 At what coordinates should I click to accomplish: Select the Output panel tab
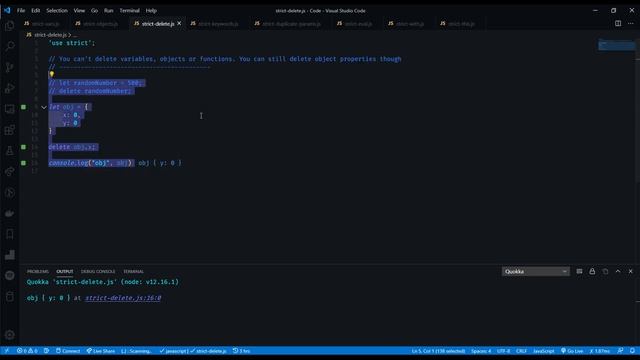pyautogui.click(x=64, y=271)
